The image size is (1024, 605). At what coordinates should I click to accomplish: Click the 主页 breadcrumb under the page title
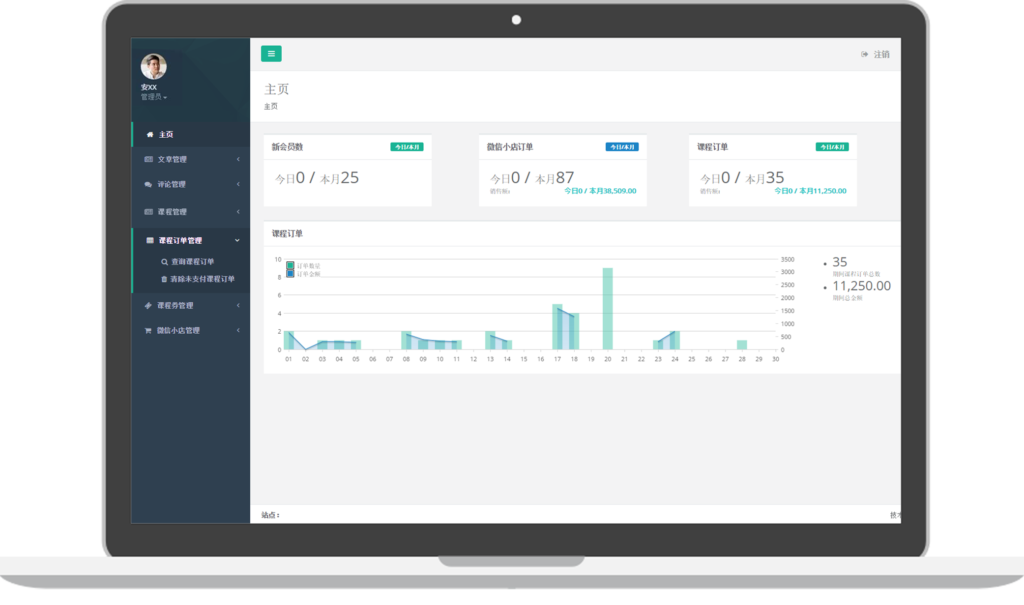coord(270,106)
